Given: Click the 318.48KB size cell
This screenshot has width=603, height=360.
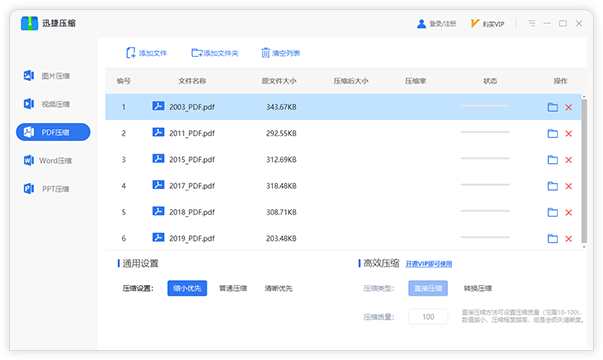Looking at the screenshot, I should point(281,186).
